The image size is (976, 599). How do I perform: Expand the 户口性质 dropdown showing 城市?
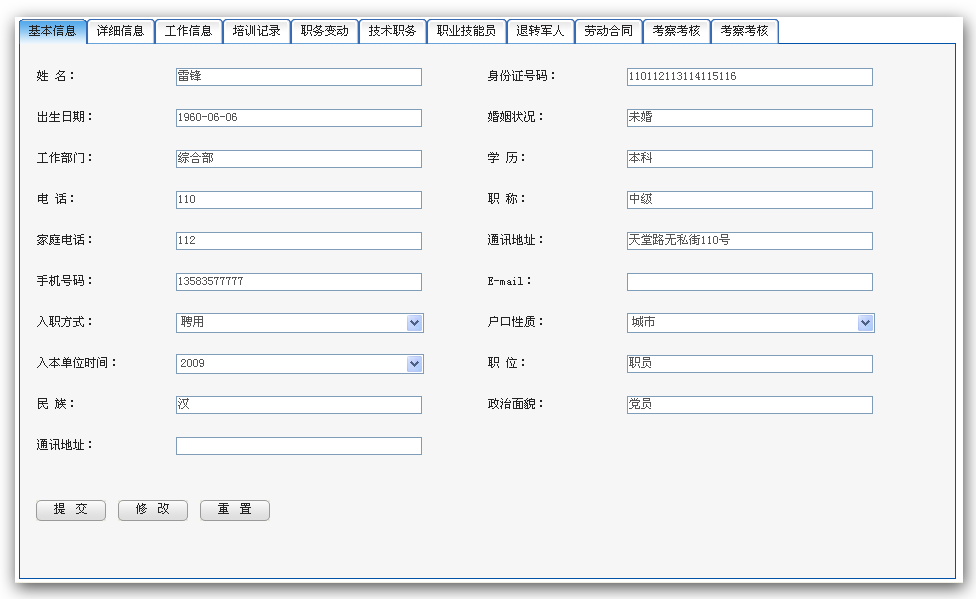[864, 322]
